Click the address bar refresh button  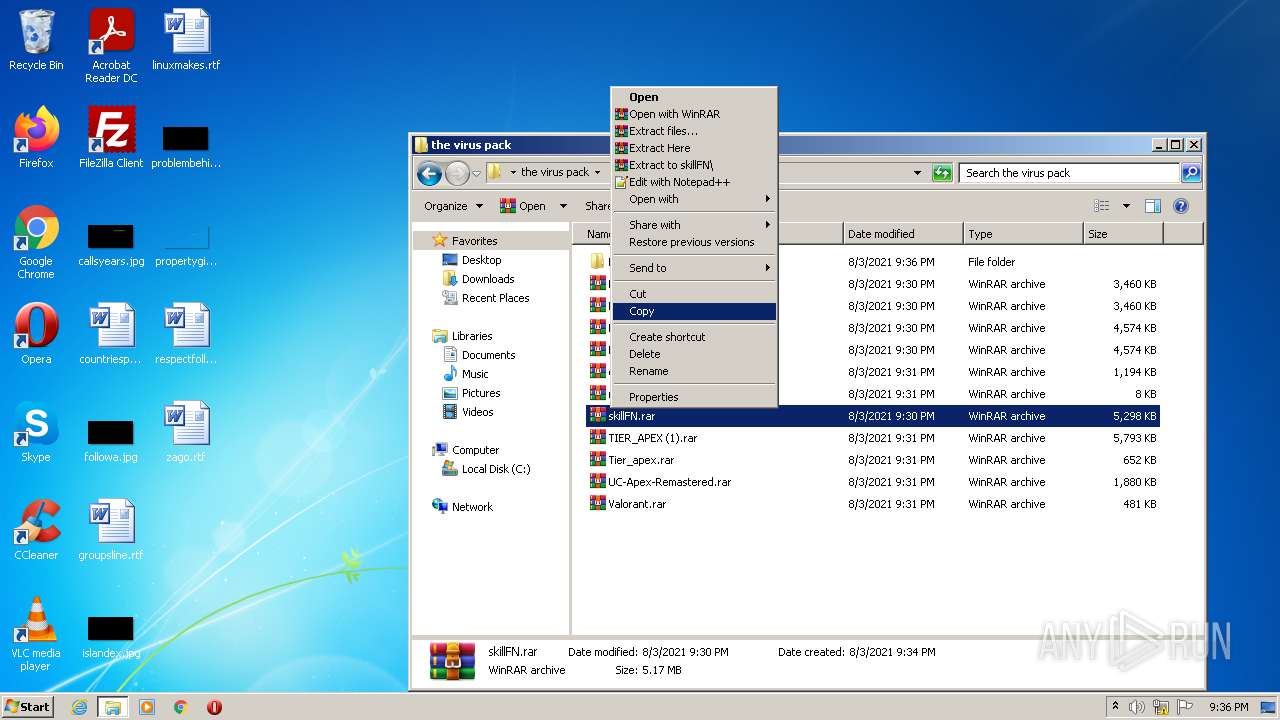[941, 173]
